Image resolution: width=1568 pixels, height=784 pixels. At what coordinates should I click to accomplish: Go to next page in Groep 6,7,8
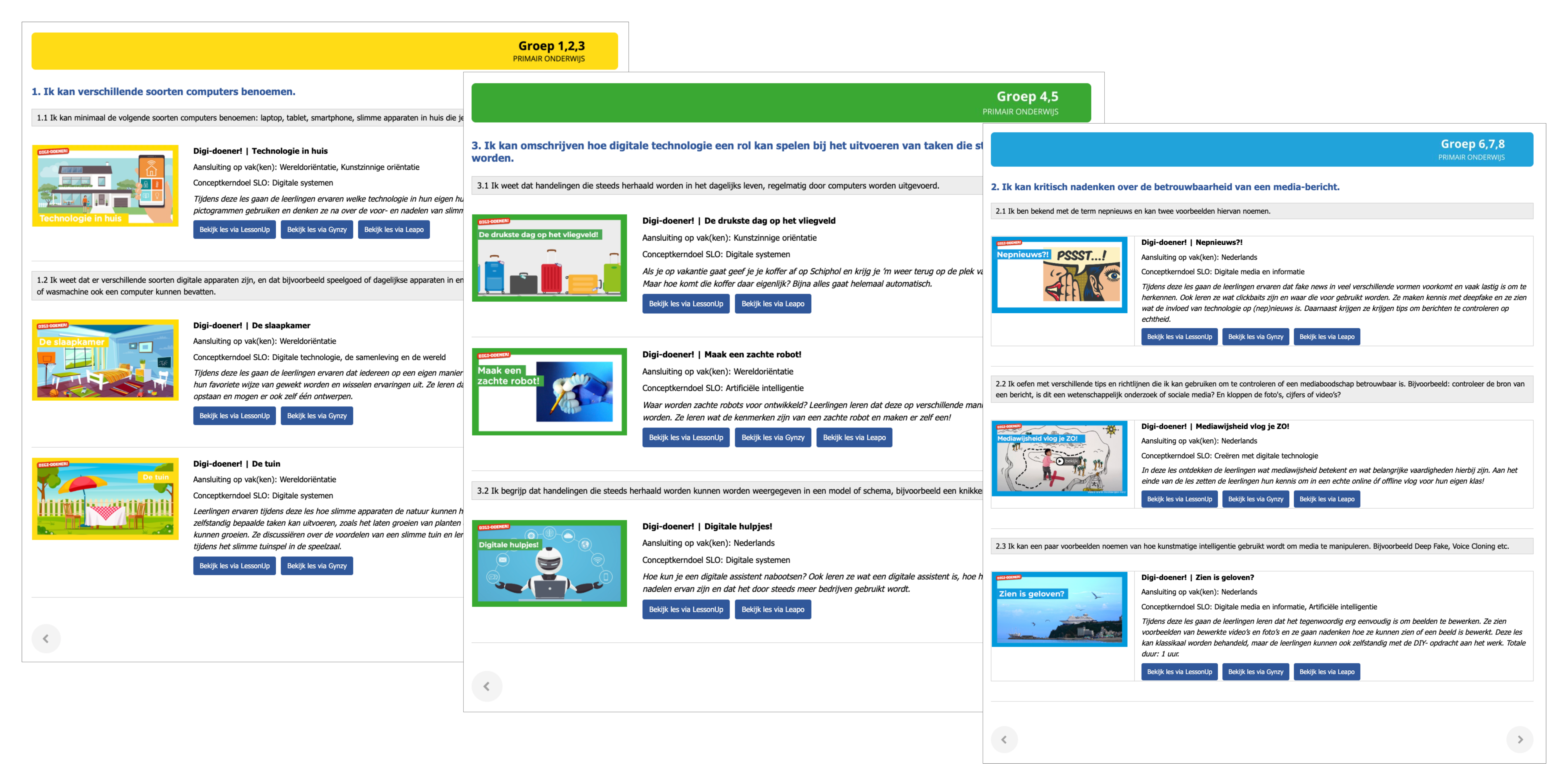(1520, 740)
